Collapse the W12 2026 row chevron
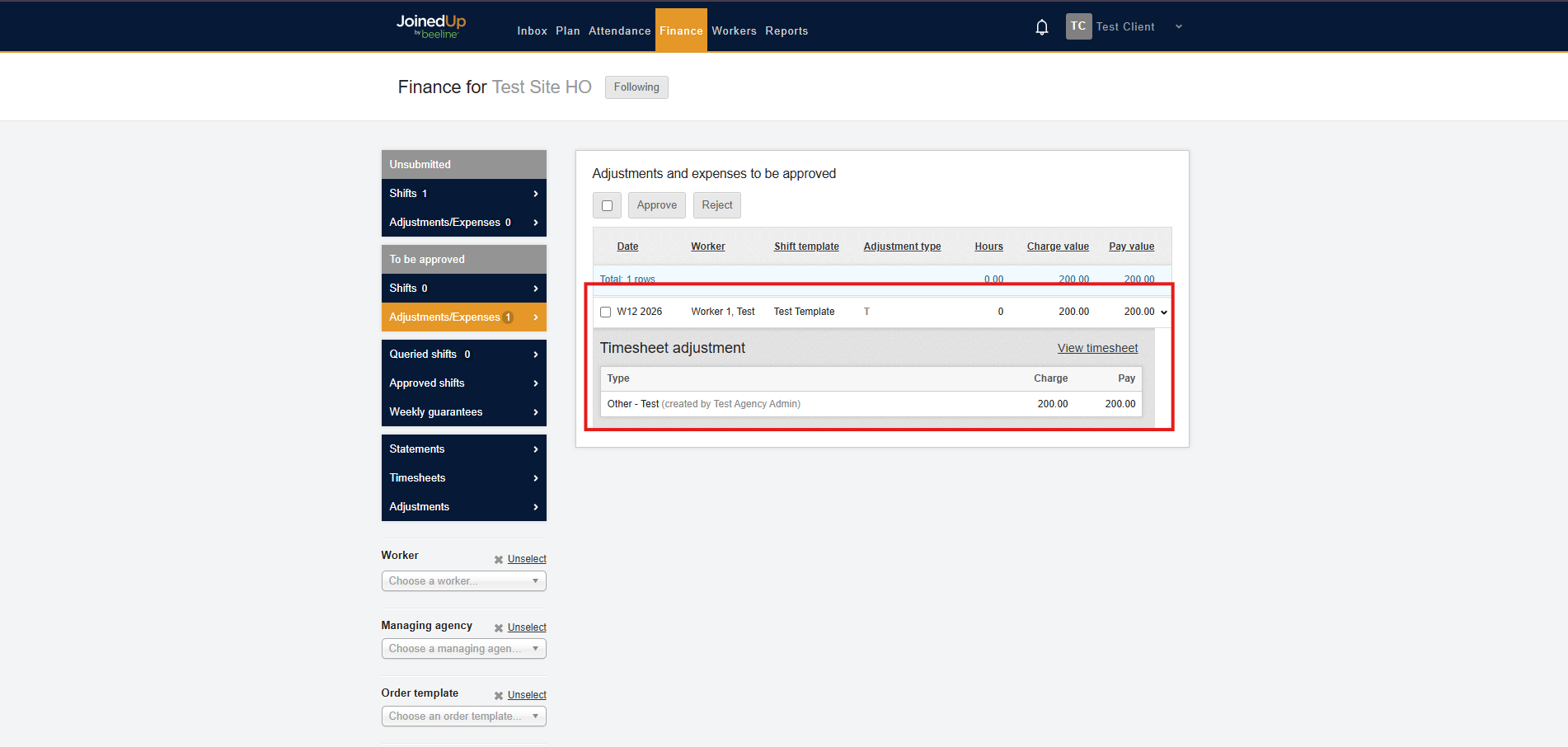1568x747 pixels. 1164,312
